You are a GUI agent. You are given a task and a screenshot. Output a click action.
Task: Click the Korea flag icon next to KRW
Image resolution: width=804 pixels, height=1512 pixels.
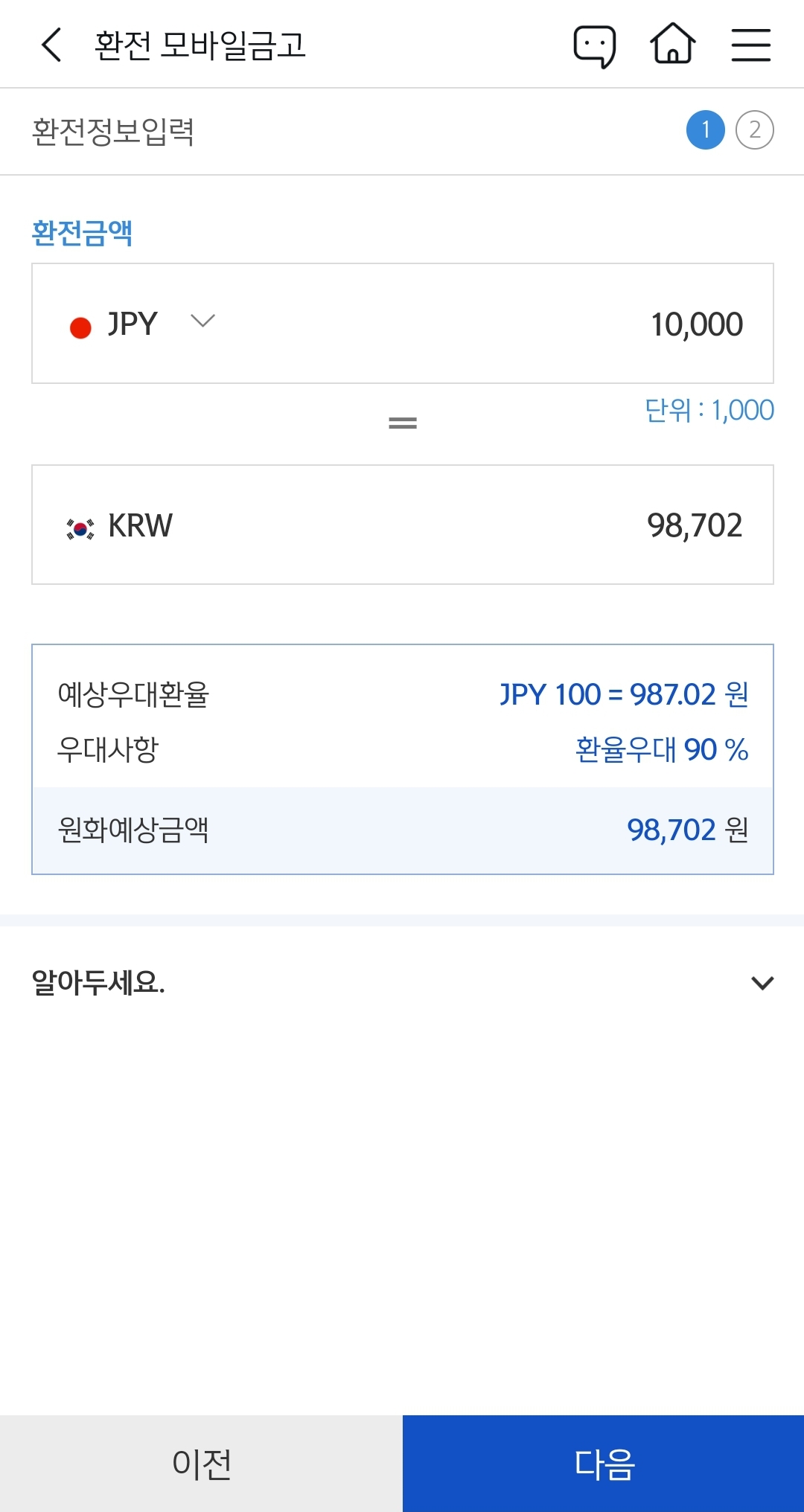[x=79, y=526]
